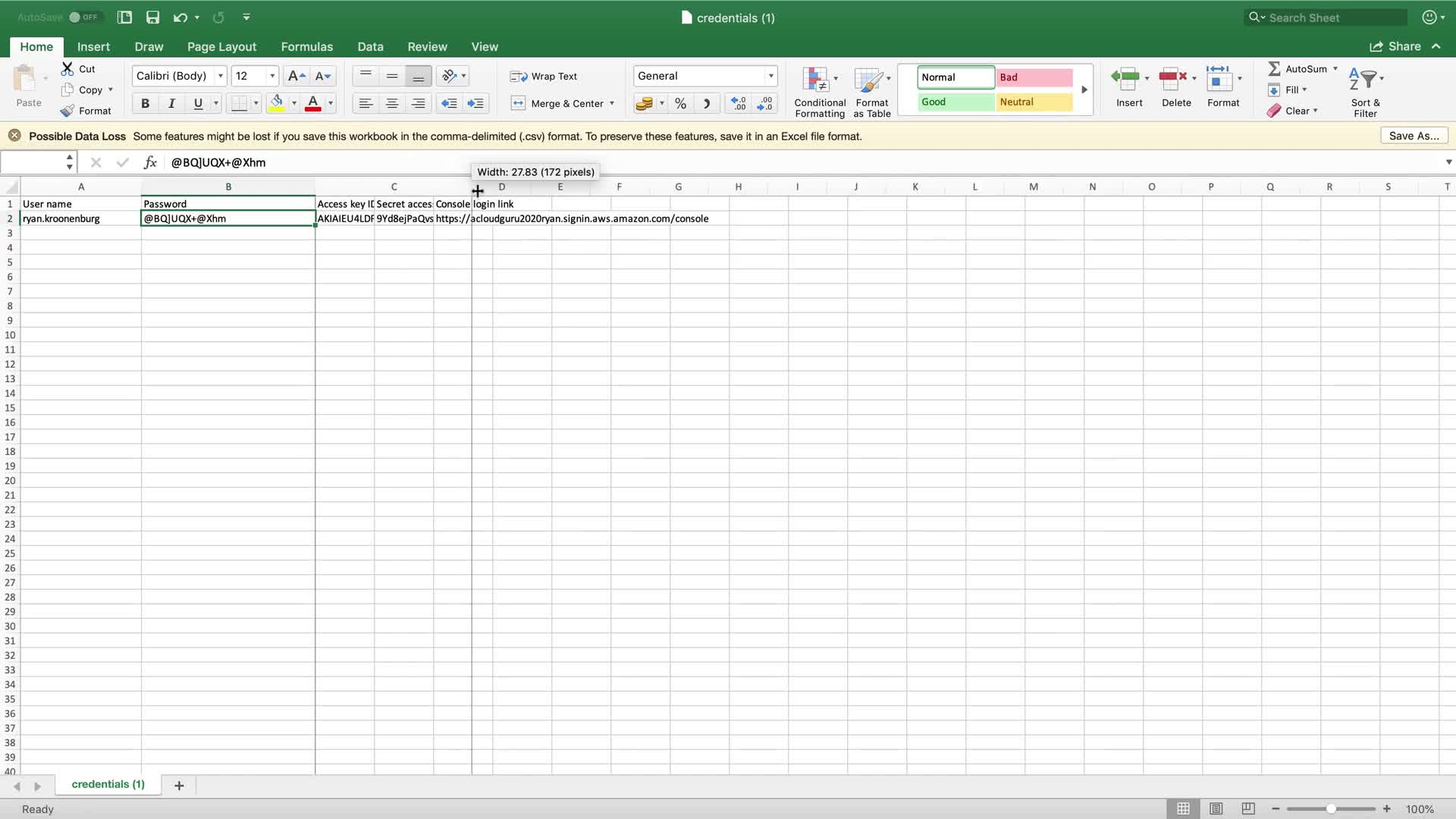The image size is (1456, 819).
Task: Expand the Merge & Center options arrow
Action: point(612,104)
